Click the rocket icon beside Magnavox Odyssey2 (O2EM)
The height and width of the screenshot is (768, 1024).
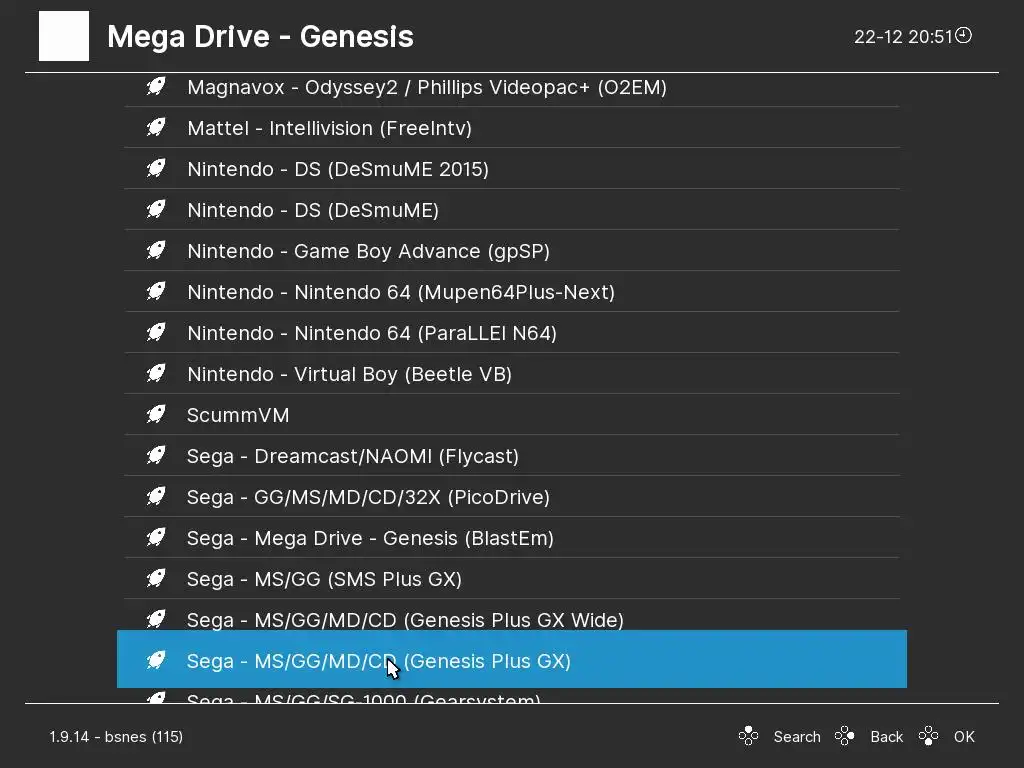click(x=156, y=86)
